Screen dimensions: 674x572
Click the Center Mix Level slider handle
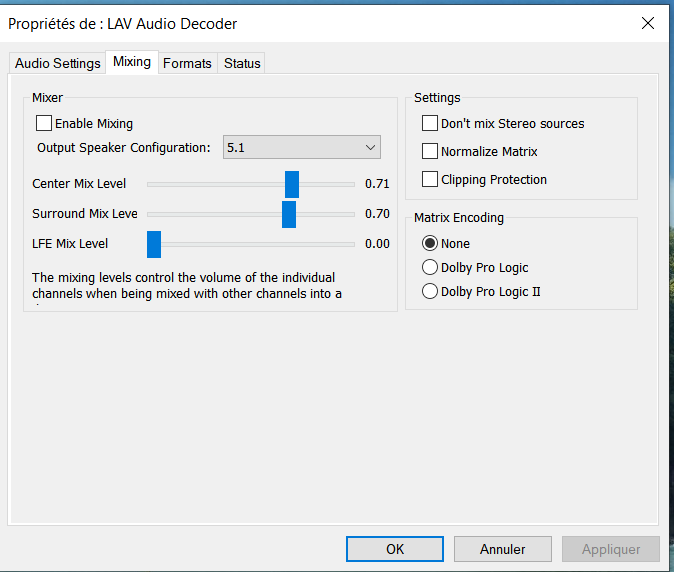[292, 184]
